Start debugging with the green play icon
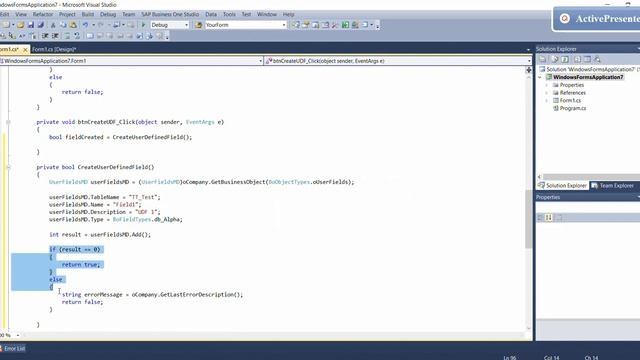Image resolution: width=640 pixels, height=360 pixels. [x=143, y=25]
